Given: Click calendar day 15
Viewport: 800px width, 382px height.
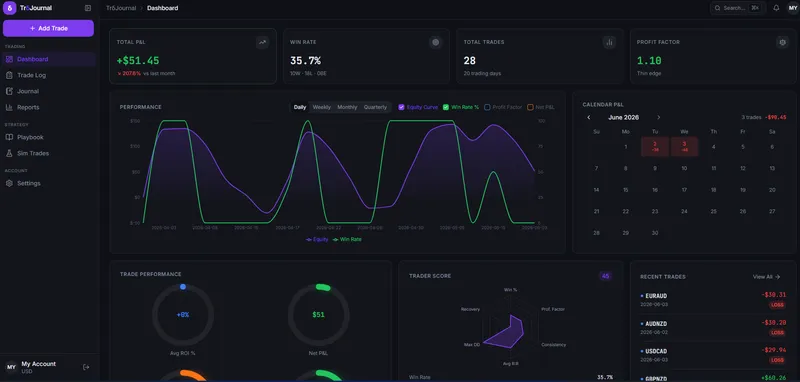Looking at the screenshot, I should pos(626,190).
